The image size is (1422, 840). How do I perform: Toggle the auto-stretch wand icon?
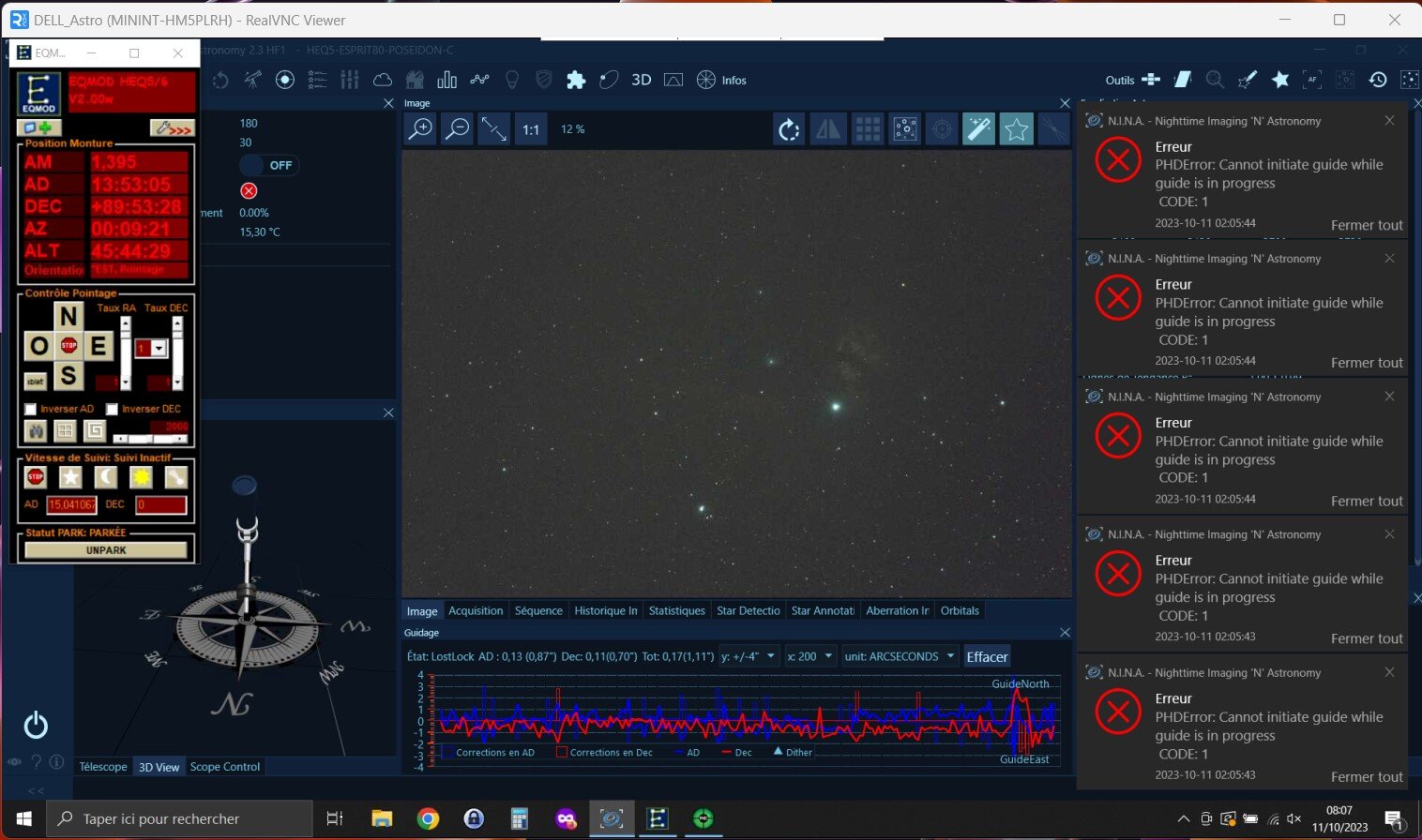(x=978, y=129)
